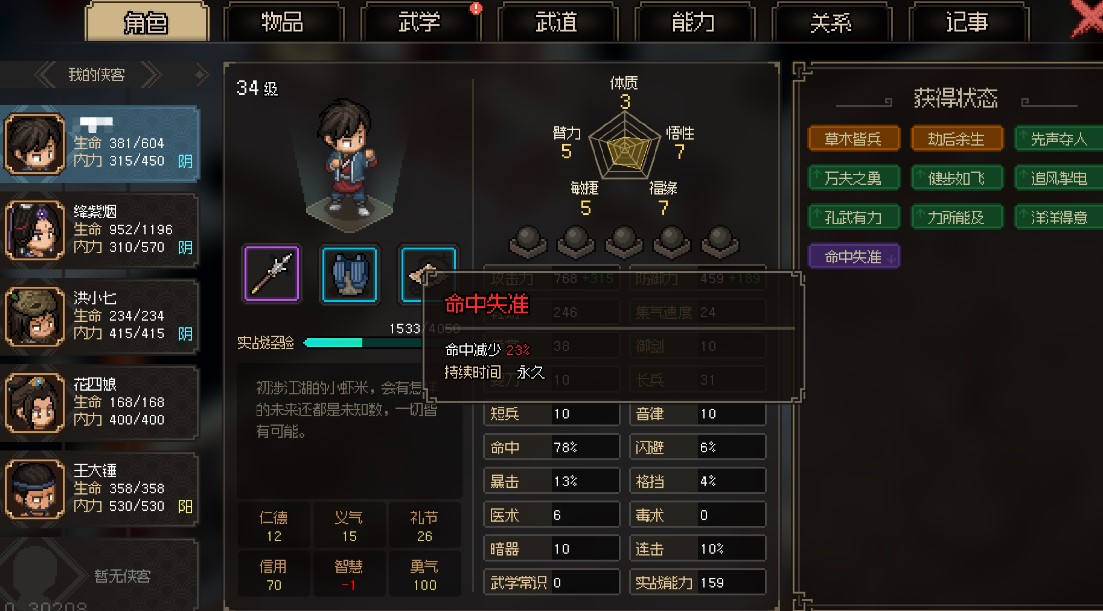This screenshot has height=611, width=1103.
Task: Open the 武学 tab
Action: (x=420, y=22)
